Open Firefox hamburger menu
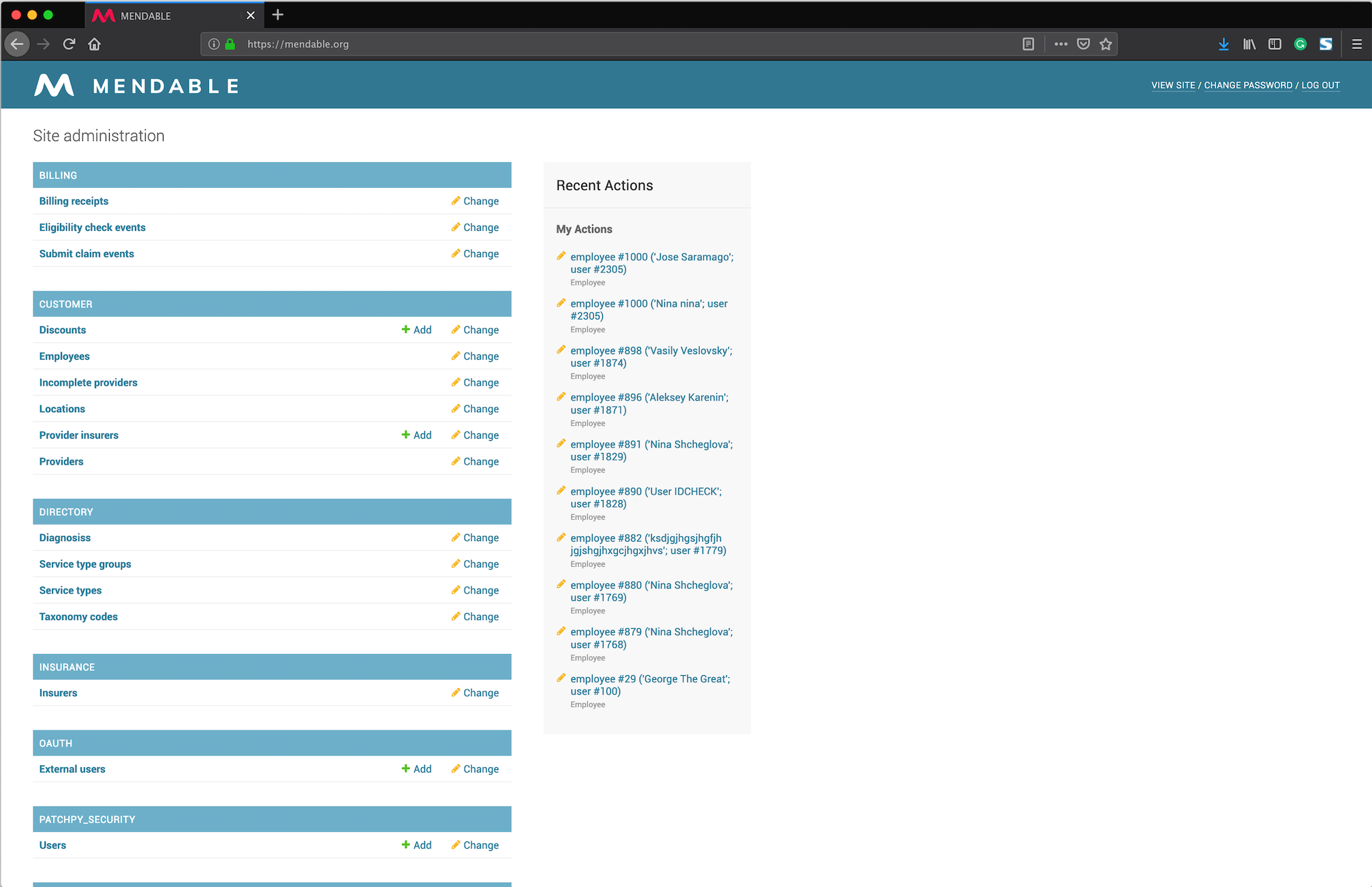Image resolution: width=1372 pixels, height=887 pixels. click(1356, 44)
